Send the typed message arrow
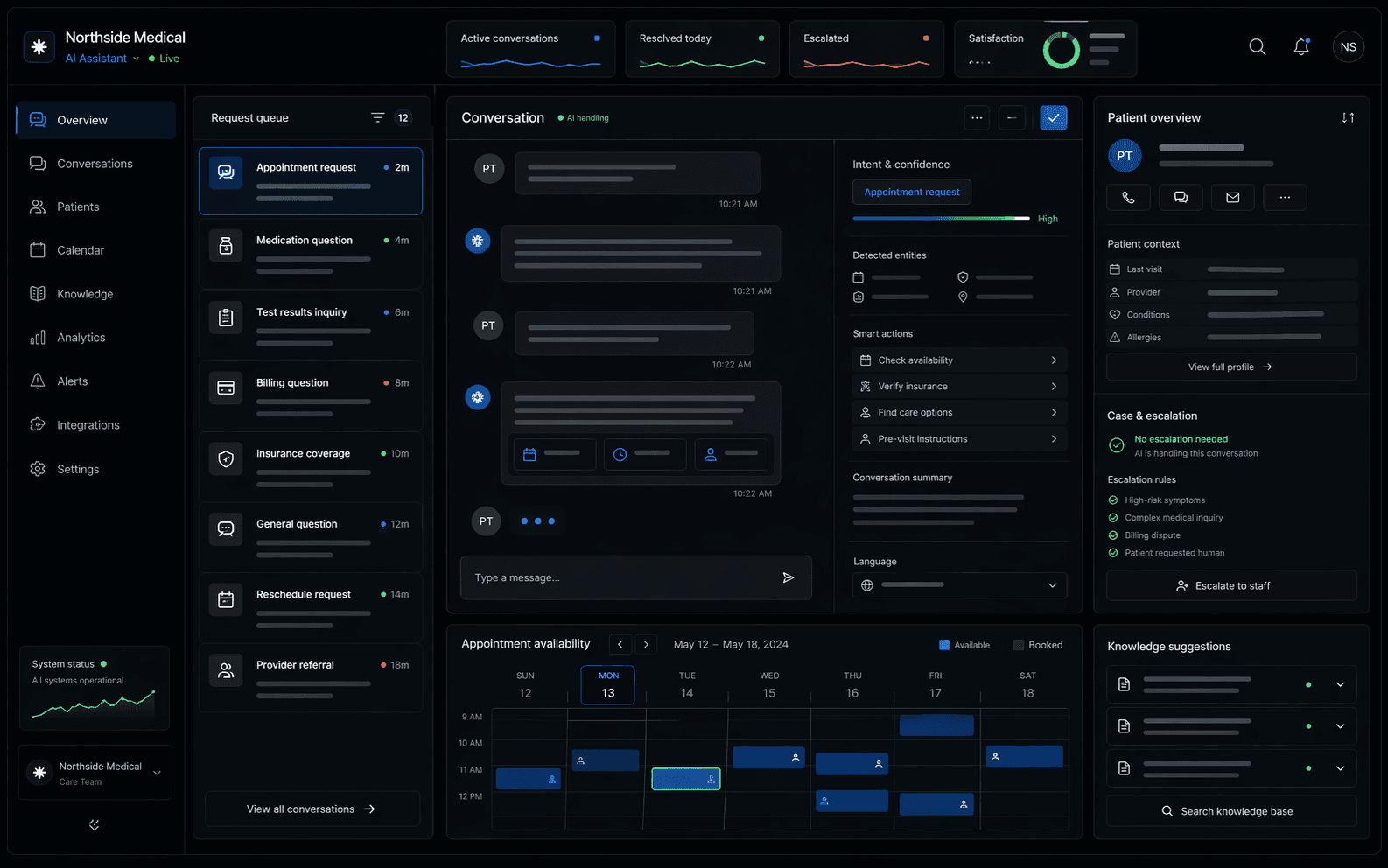Viewport: 1388px width, 868px height. pyautogui.click(x=789, y=577)
